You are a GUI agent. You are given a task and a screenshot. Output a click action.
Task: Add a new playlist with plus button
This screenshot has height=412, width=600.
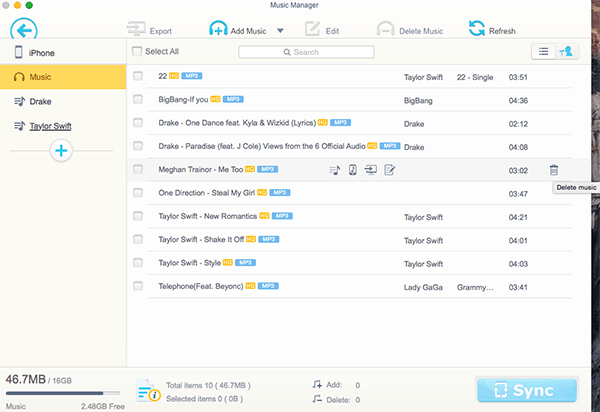point(61,150)
